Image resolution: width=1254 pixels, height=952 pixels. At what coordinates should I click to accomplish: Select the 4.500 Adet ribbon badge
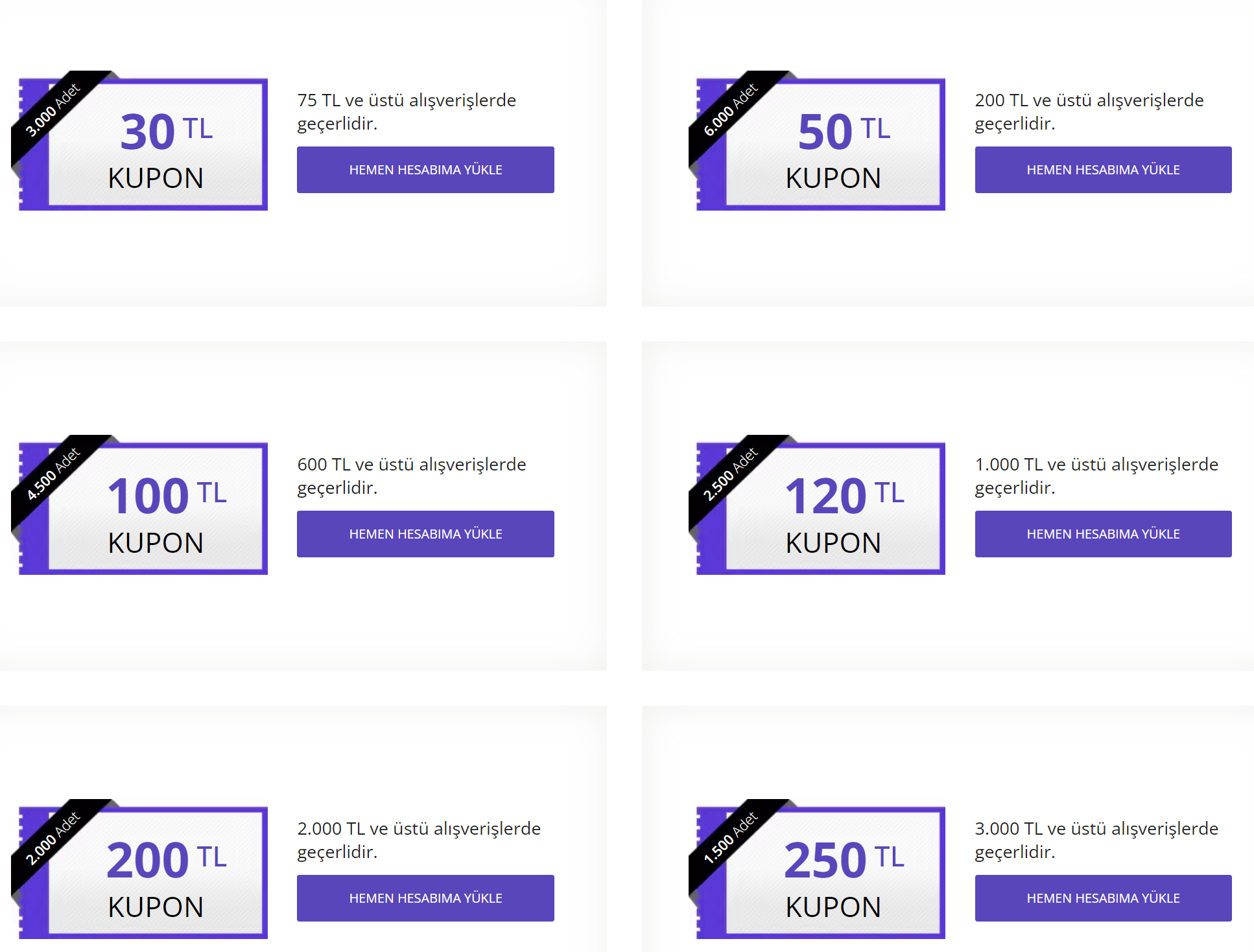coord(53,474)
